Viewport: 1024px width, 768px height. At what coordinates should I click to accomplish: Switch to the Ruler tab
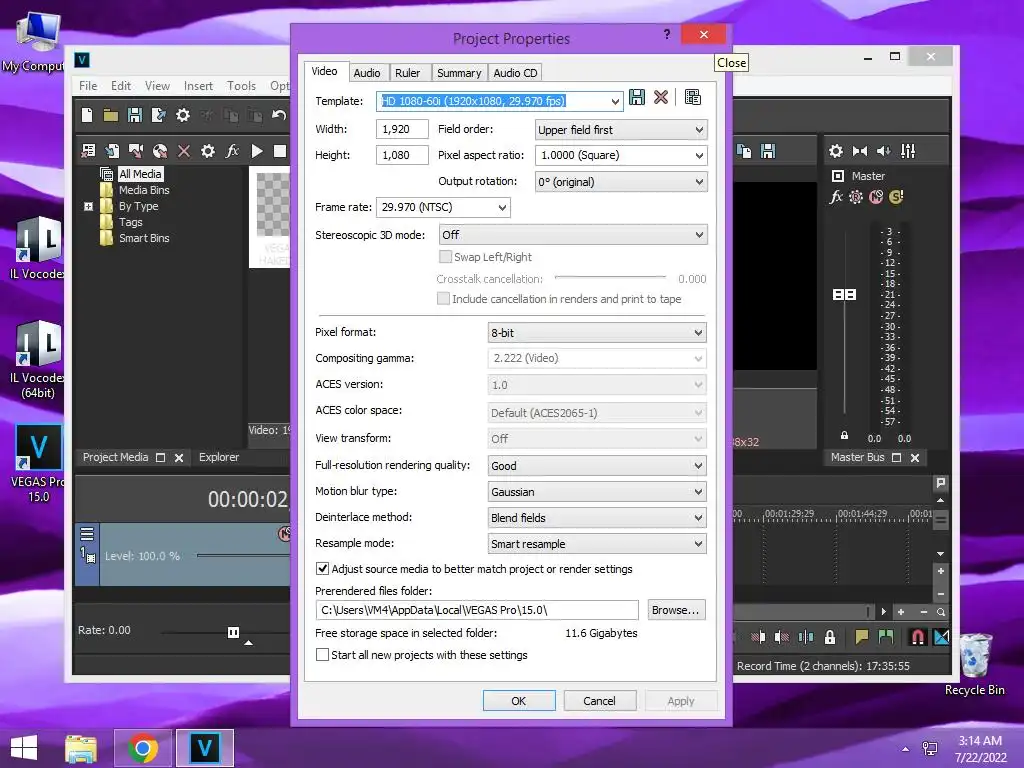408,73
